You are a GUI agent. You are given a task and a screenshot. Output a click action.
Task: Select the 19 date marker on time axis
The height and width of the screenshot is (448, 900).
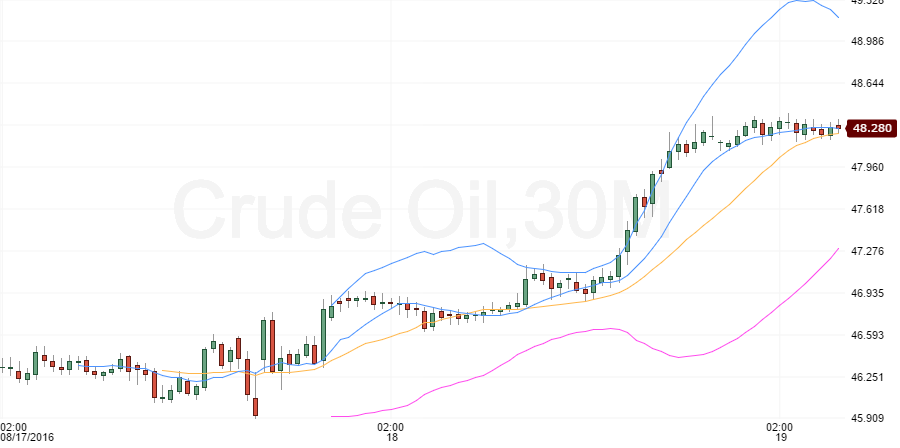click(780, 438)
